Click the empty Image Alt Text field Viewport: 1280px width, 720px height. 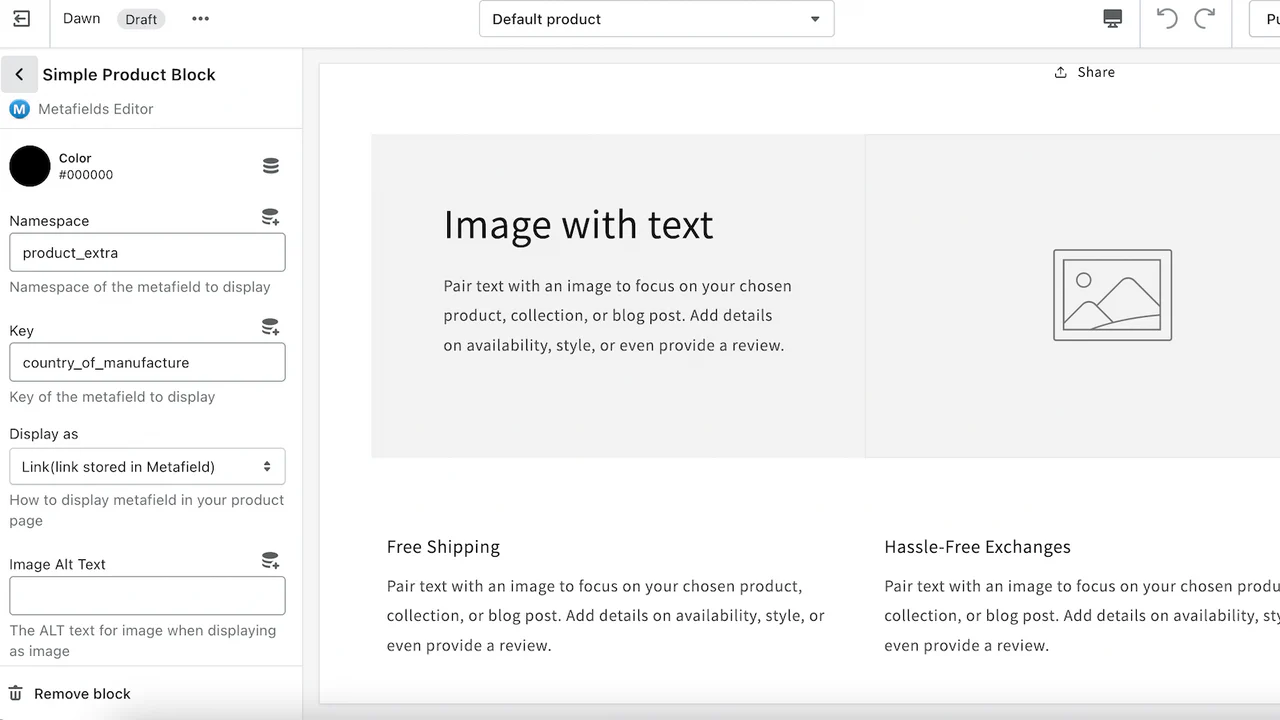click(147, 596)
